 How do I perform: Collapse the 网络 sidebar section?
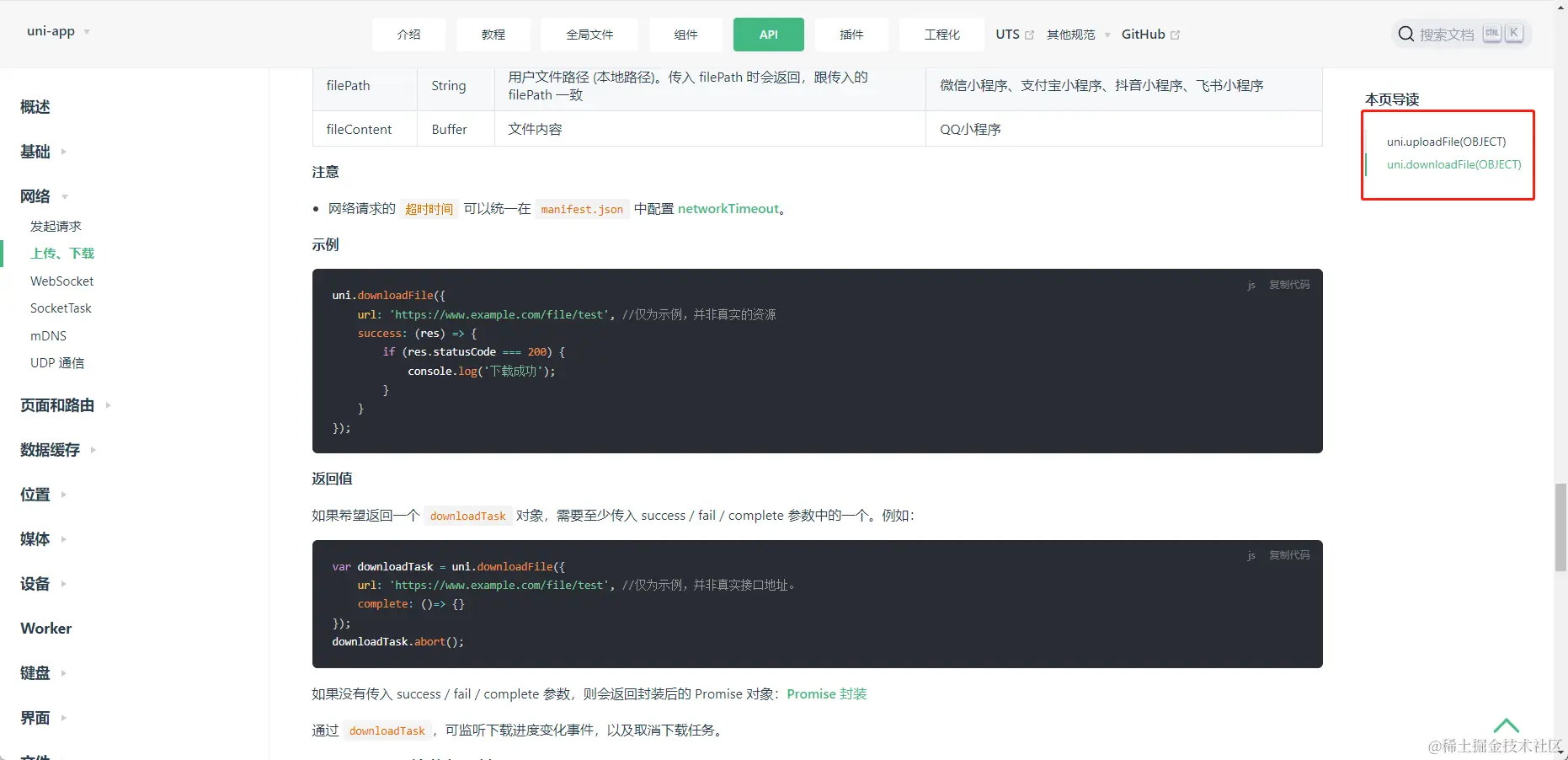65,196
